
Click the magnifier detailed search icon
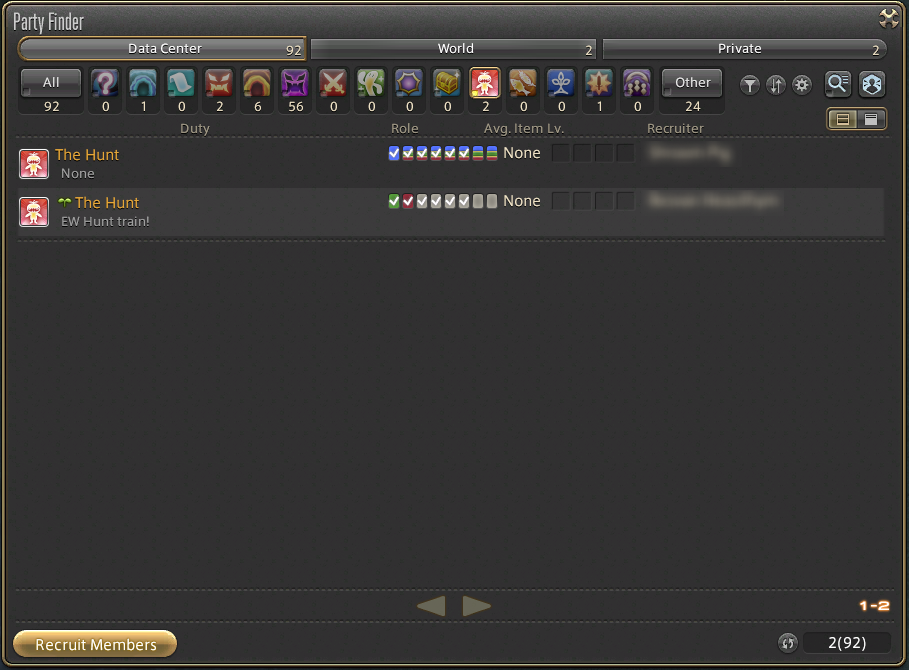pos(837,85)
